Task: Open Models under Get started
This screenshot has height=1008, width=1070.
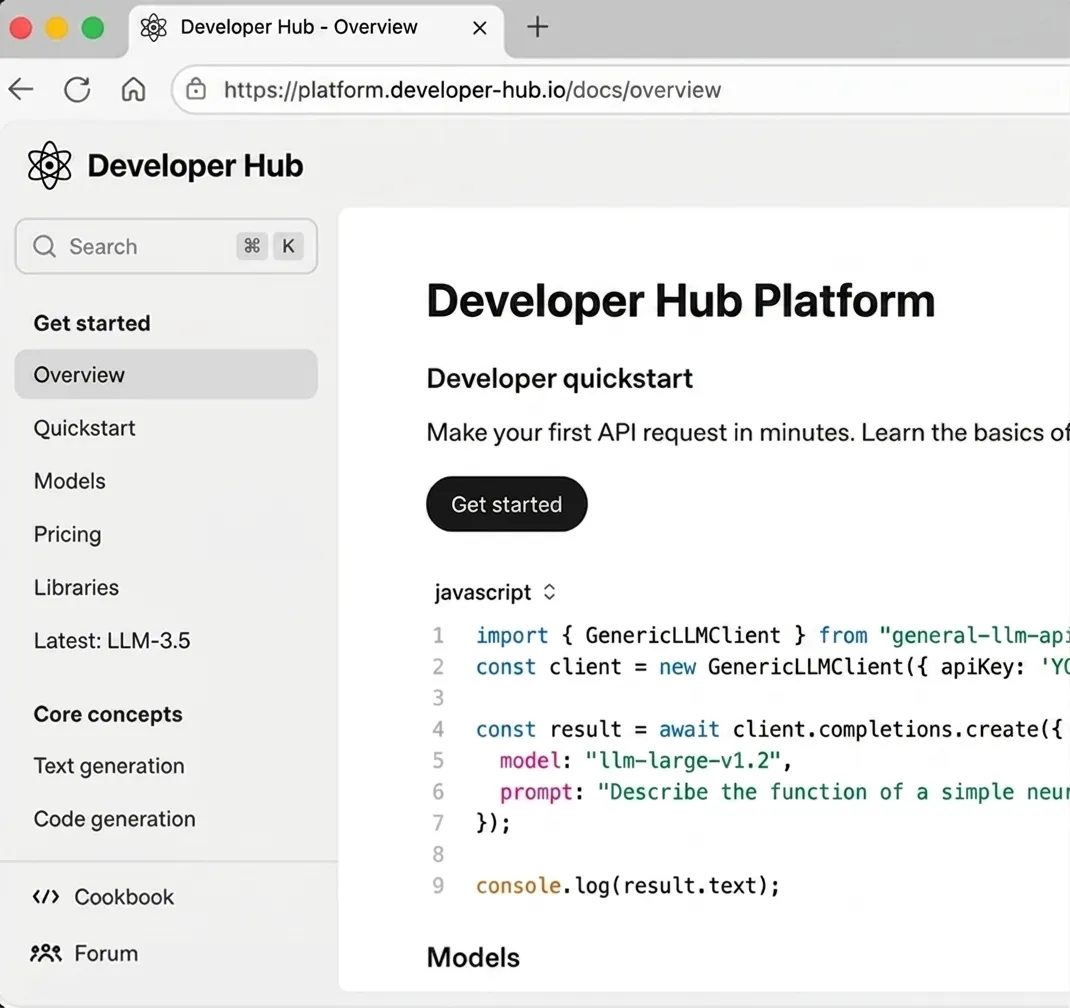Action: (x=69, y=481)
